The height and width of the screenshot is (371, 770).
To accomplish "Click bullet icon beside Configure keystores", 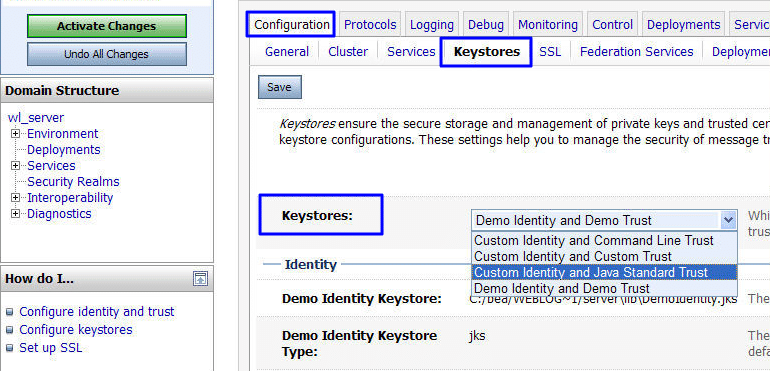I will pos(10,330).
